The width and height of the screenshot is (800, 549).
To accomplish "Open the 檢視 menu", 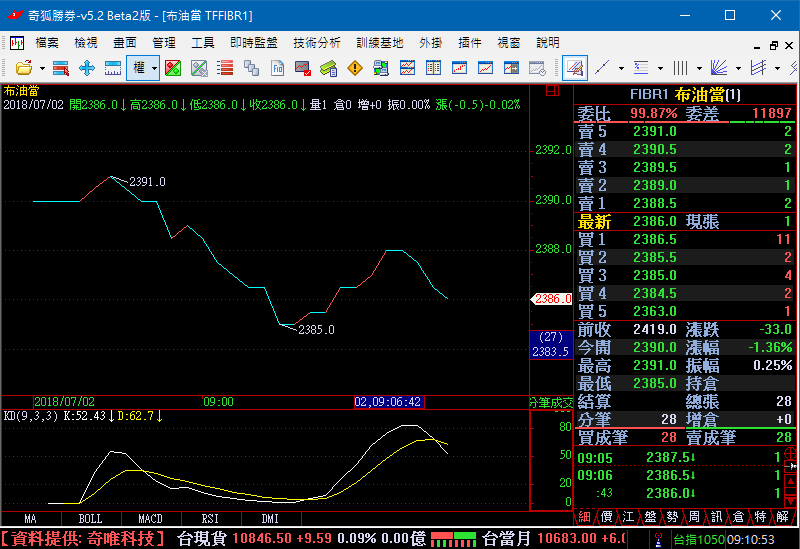I will tap(86, 43).
